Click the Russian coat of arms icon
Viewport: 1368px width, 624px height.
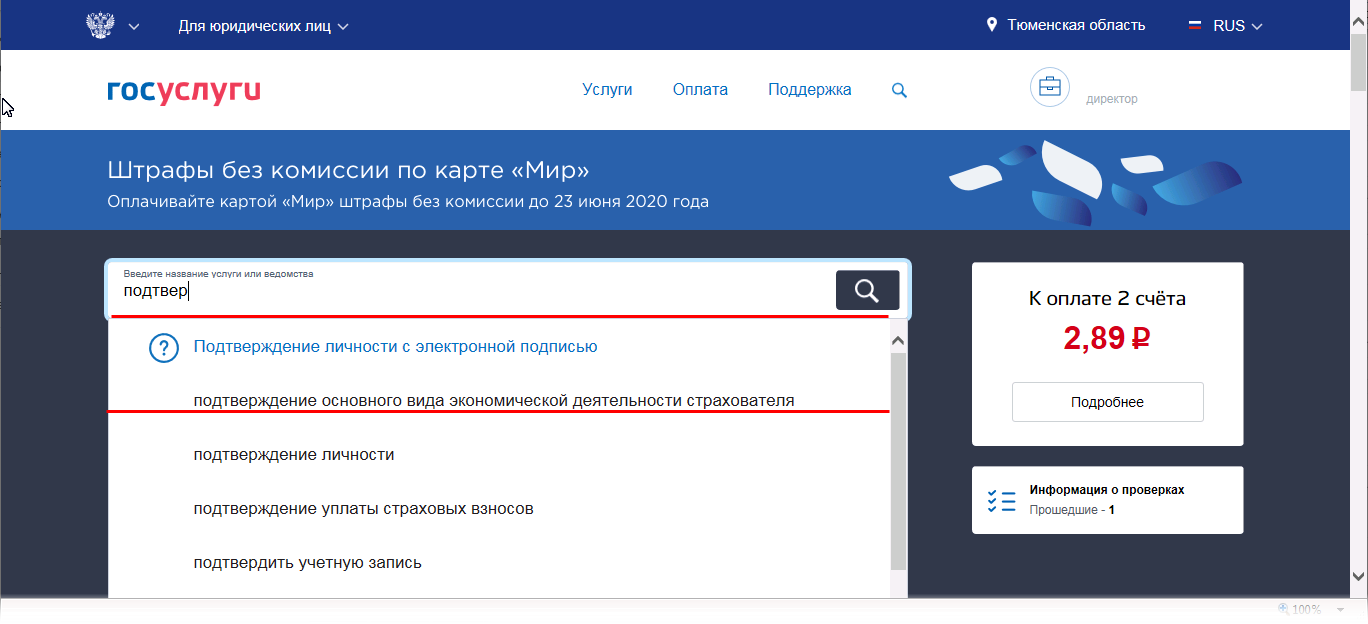point(100,25)
